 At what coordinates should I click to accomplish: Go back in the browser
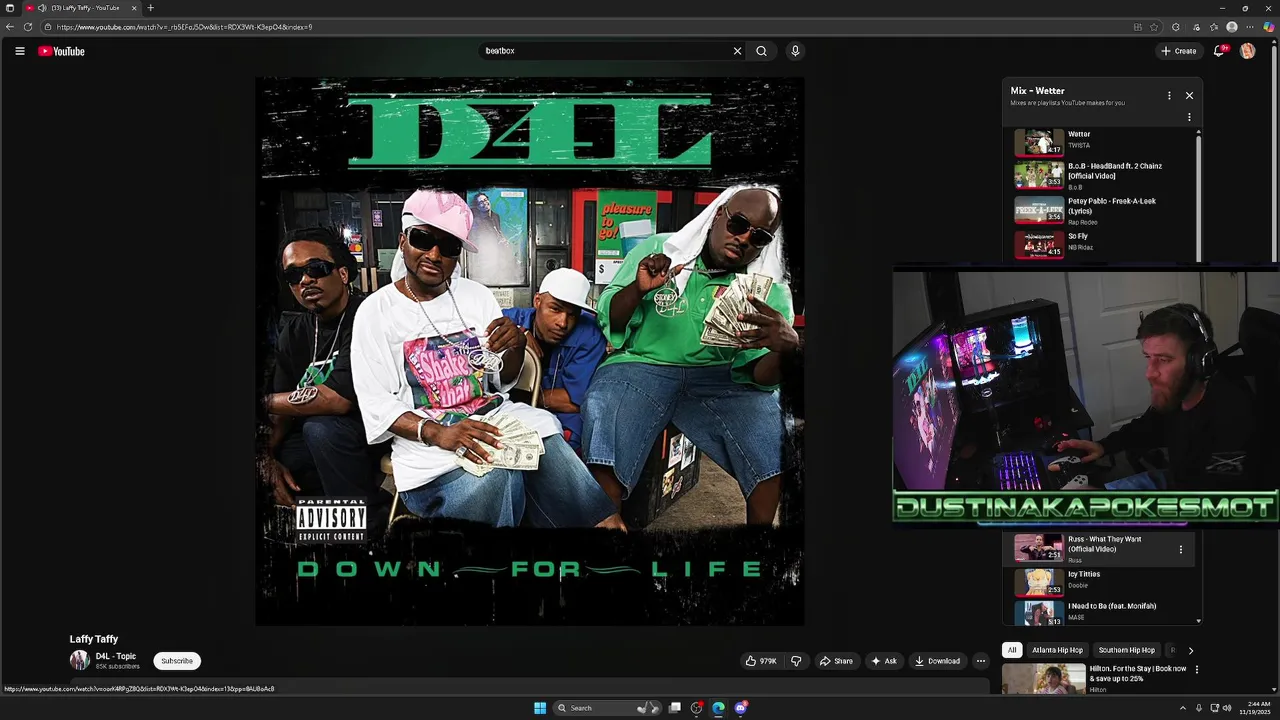tap(10, 27)
